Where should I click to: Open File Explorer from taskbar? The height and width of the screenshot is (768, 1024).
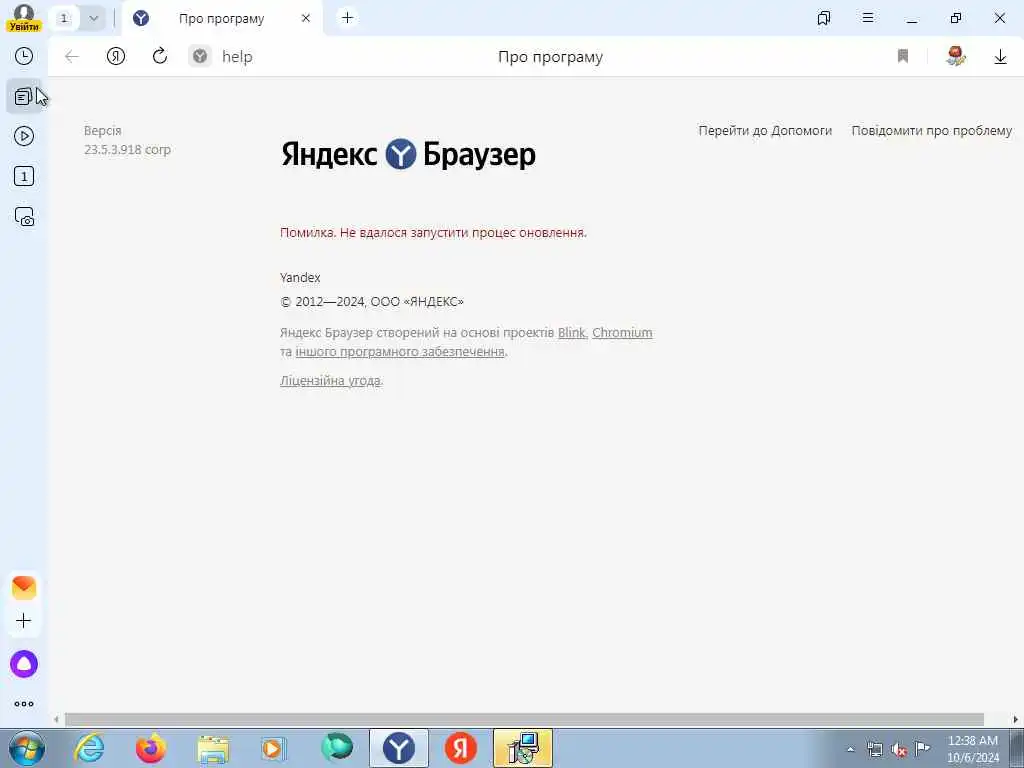pos(213,748)
